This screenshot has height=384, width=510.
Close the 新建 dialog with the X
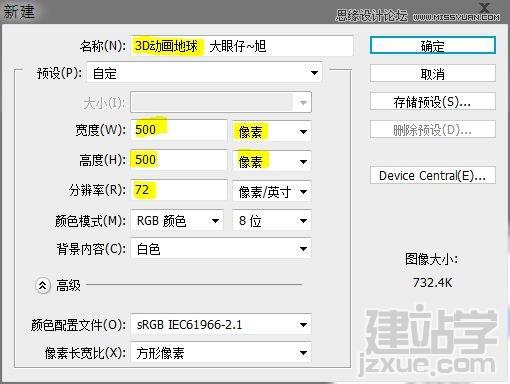tap(484, 7)
